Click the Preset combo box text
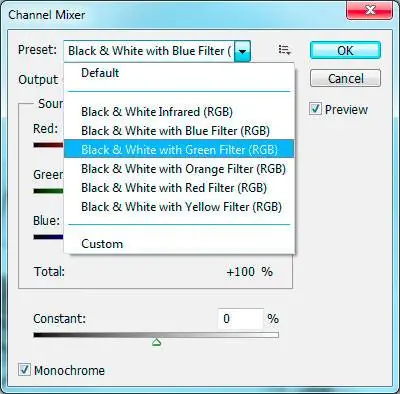The image size is (400, 394). 149,51
